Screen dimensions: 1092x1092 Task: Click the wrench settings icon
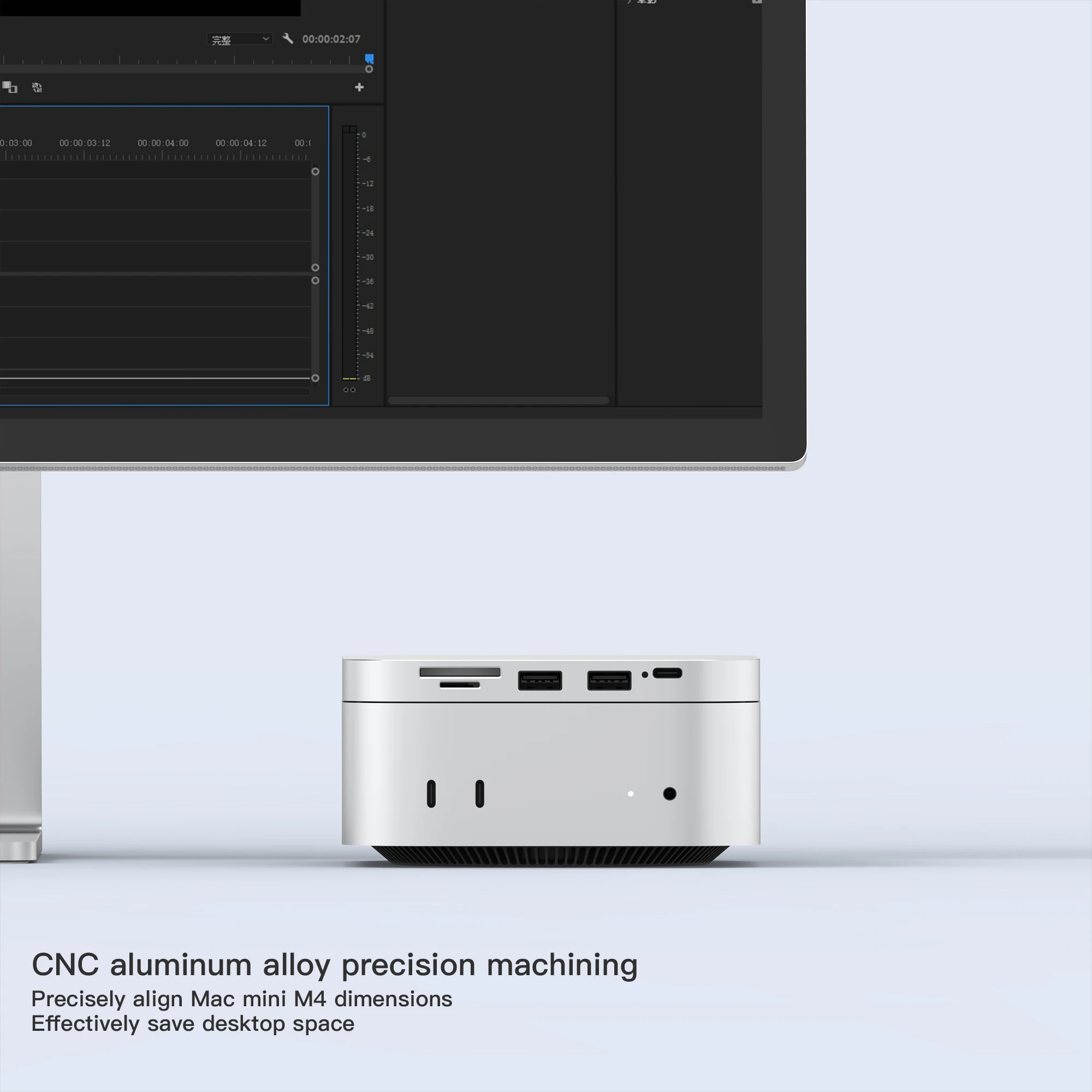[288, 38]
